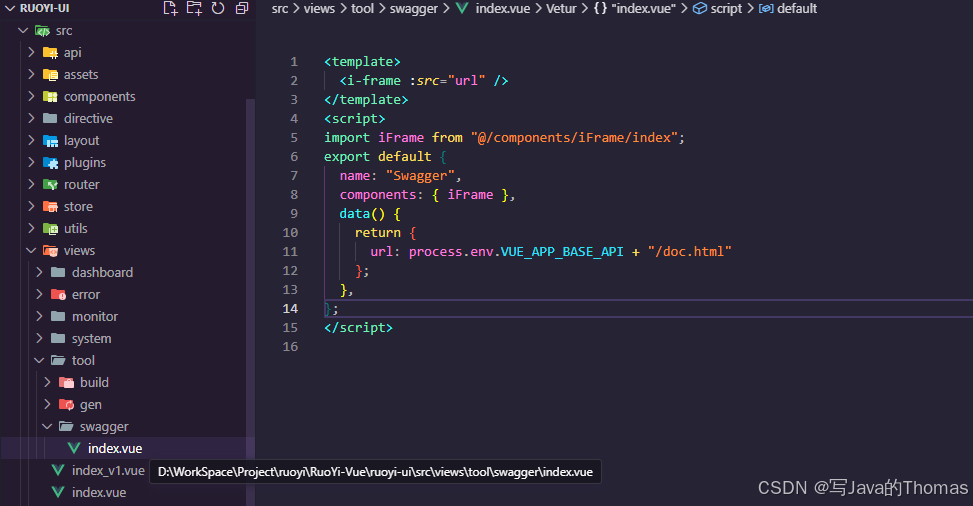Open the Vetur breadcrumb segment
This screenshot has height=506, width=973.
(562, 9)
